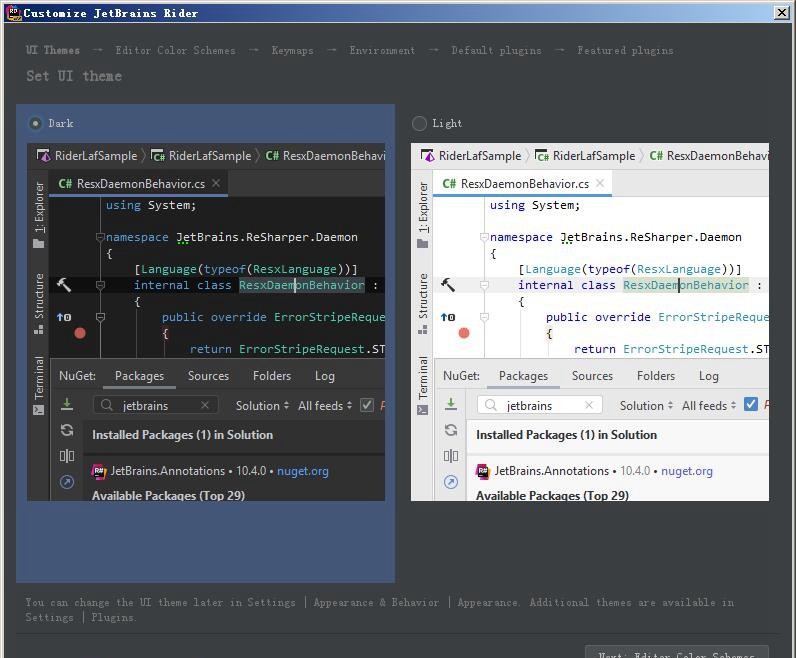Image resolution: width=796 pixels, height=658 pixels.
Task: Click the Dark theme preview thumbnail
Action: pyautogui.click(x=206, y=322)
